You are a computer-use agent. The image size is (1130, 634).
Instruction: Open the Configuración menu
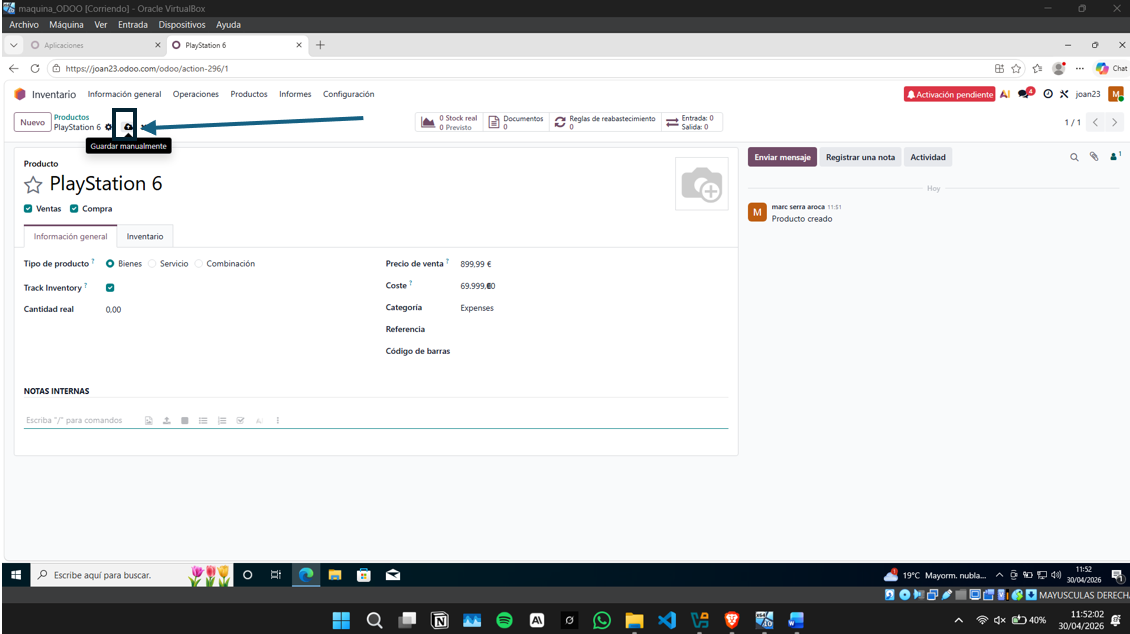[x=348, y=94]
